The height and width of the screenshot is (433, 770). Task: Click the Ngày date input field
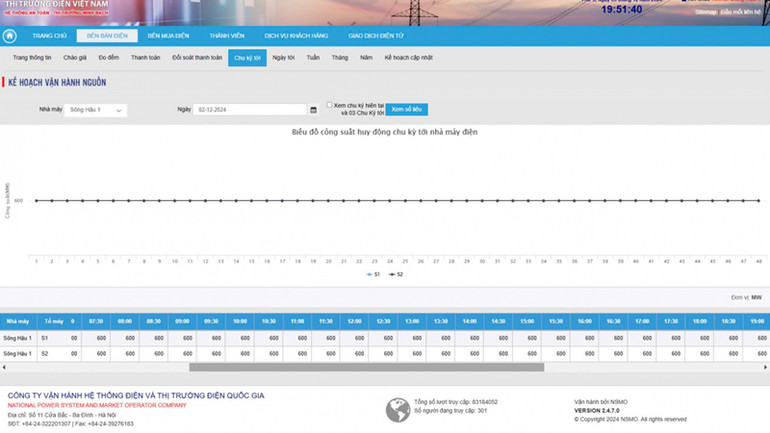point(250,109)
